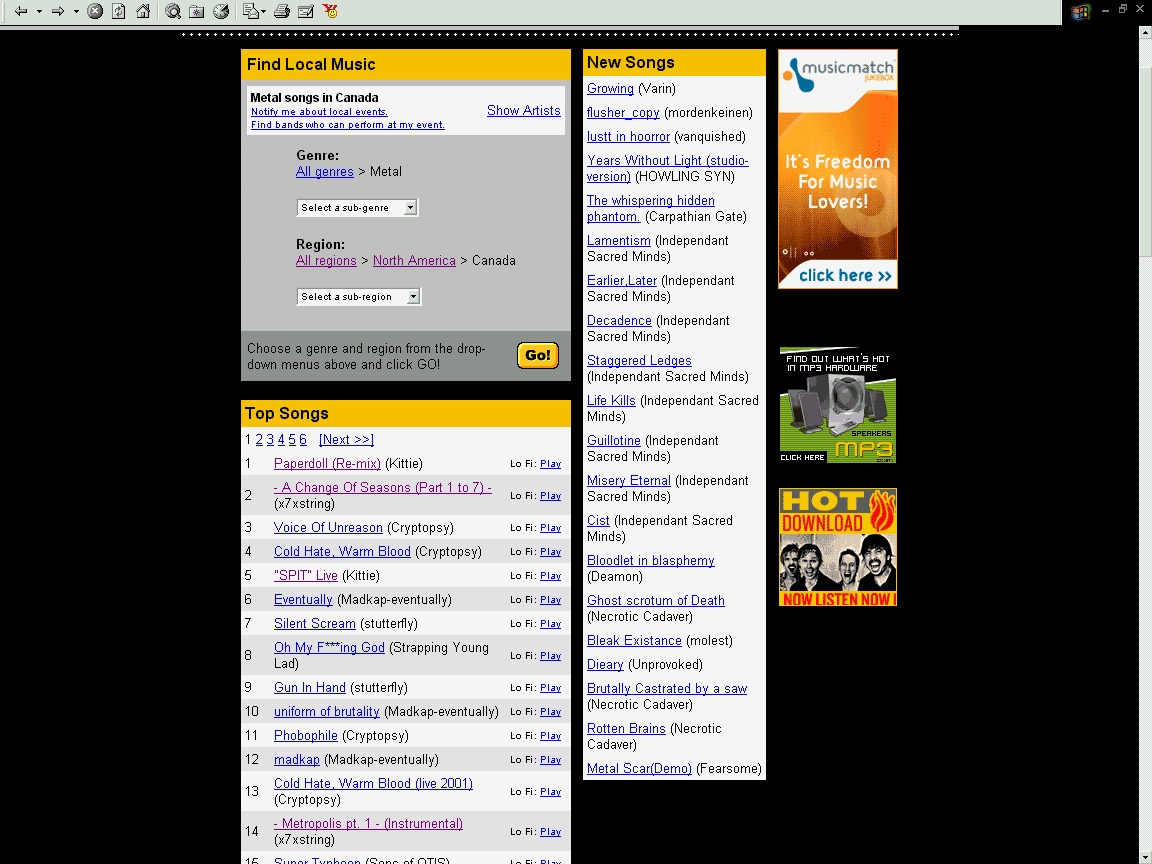Click the Windows flag logo icon
1152x864 pixels.
point(1080,12)
